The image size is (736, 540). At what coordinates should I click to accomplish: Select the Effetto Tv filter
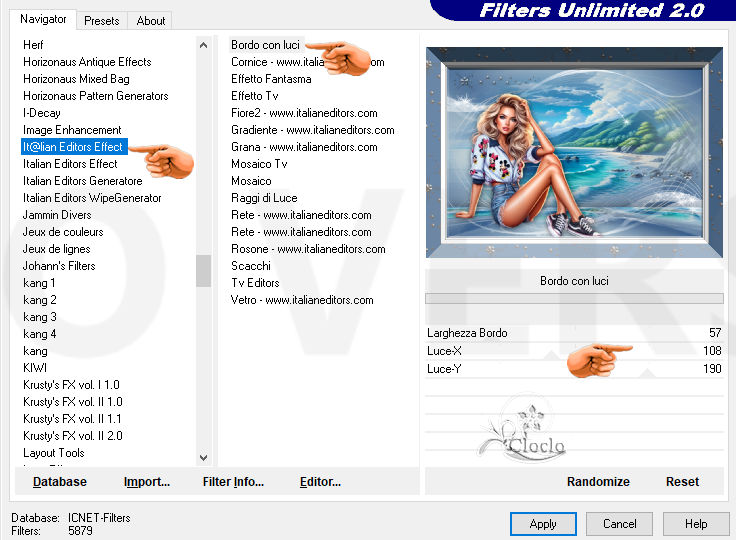pos(254,96)
